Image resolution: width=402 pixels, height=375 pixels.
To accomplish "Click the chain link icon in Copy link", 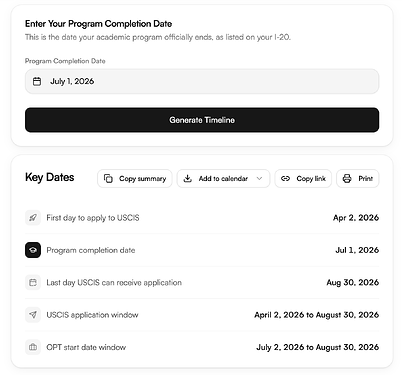I will click(x=285, y=179).
